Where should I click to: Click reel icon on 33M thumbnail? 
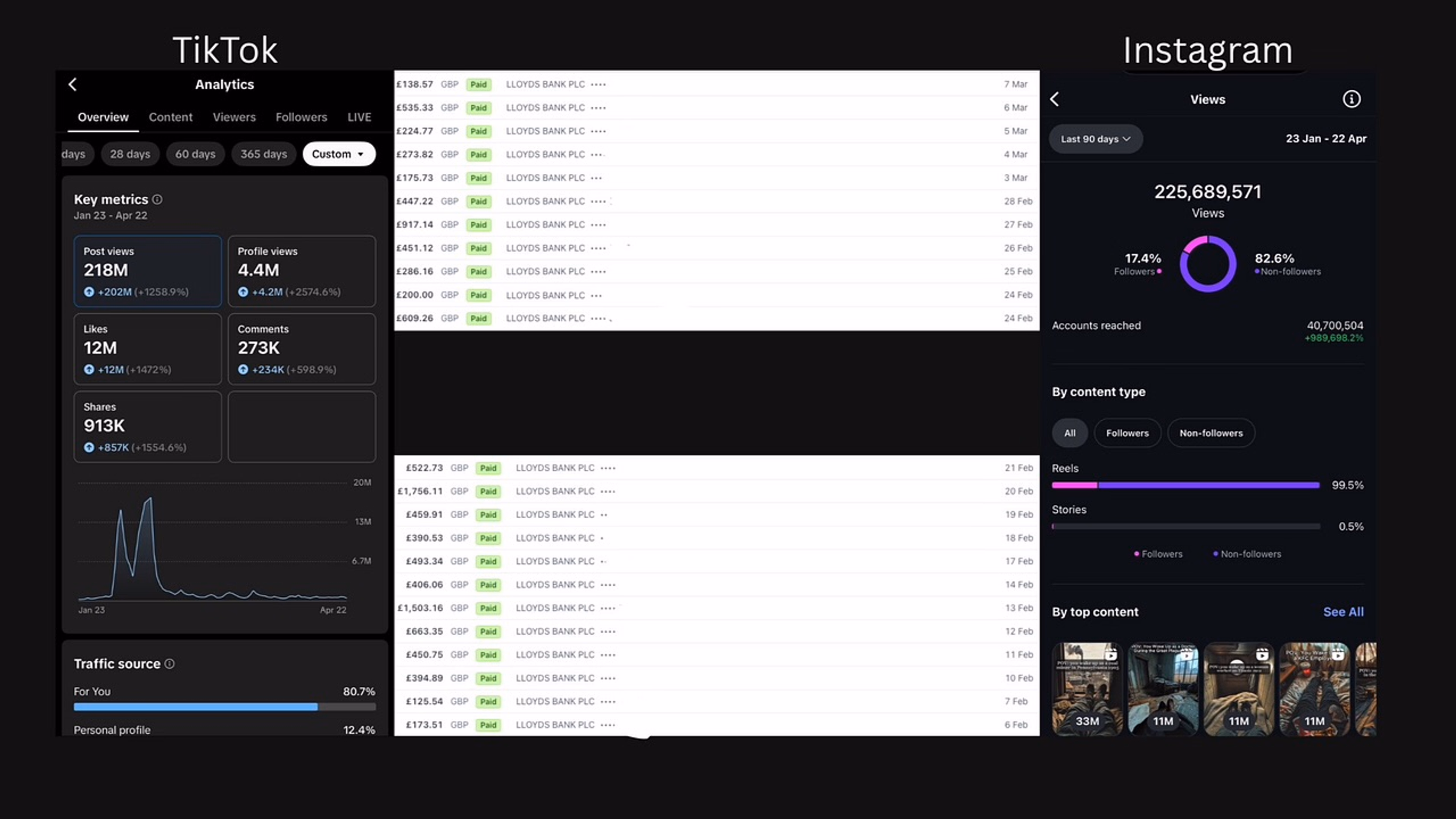coord(1111,655)
